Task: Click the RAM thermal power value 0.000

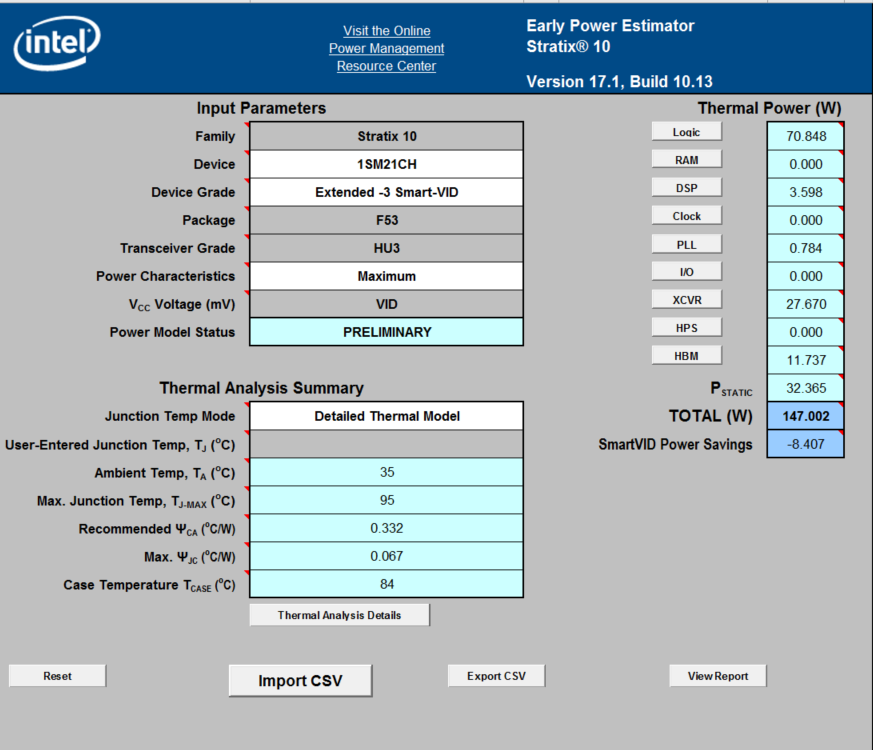Action: (806, 164)
